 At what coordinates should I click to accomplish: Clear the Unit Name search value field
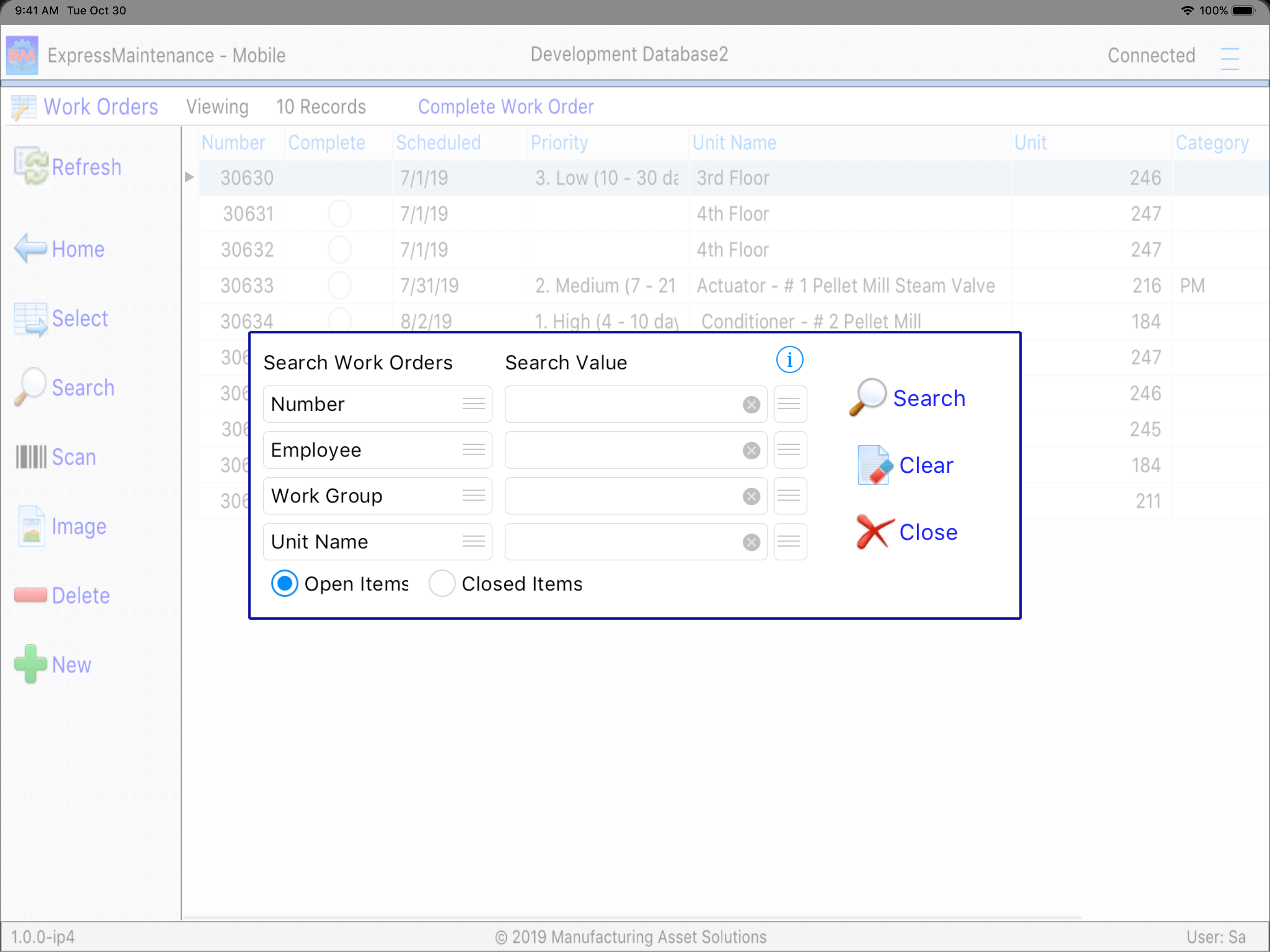pyautogui.click(x=751, y=542)
